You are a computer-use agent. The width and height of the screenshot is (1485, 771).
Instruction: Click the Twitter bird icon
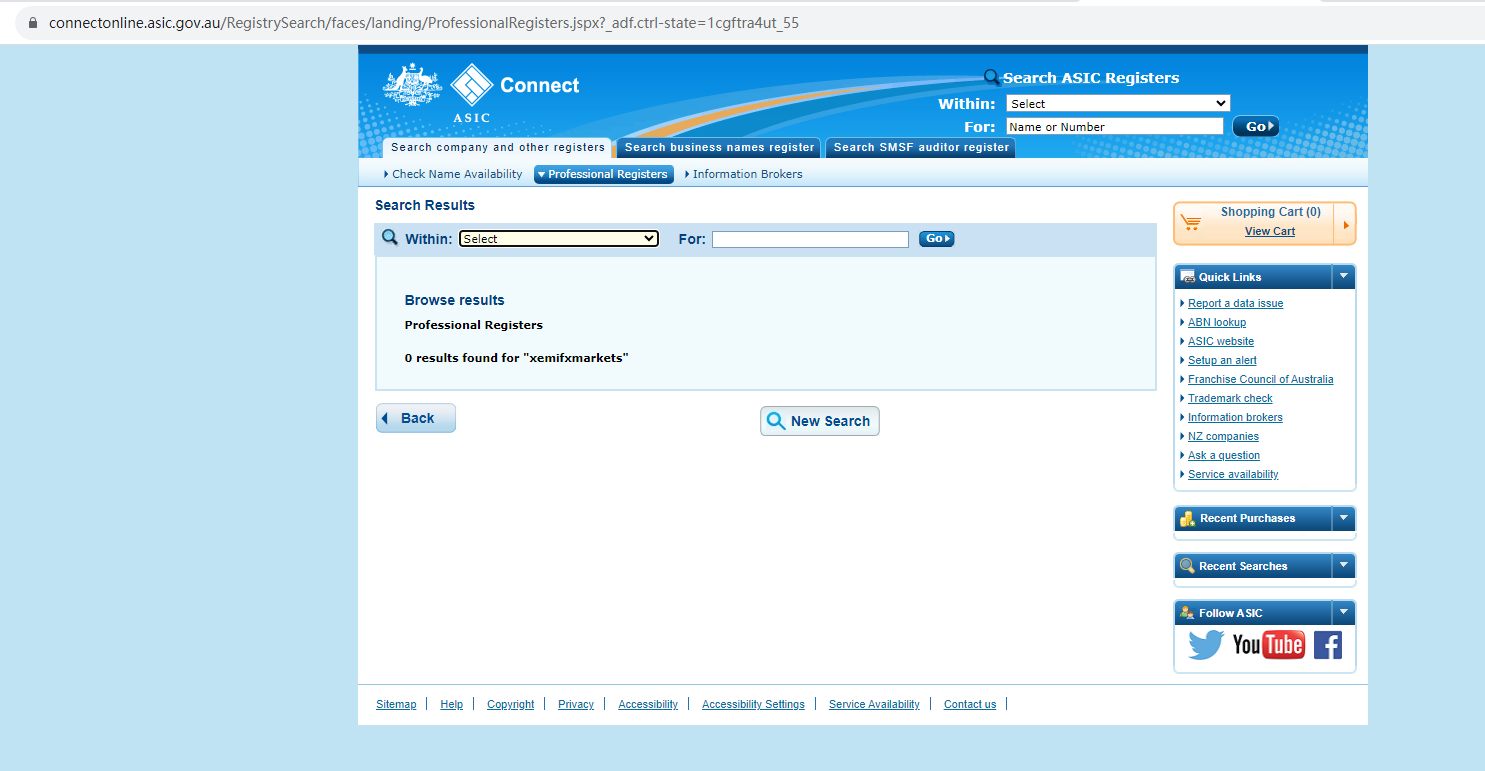1206,645
